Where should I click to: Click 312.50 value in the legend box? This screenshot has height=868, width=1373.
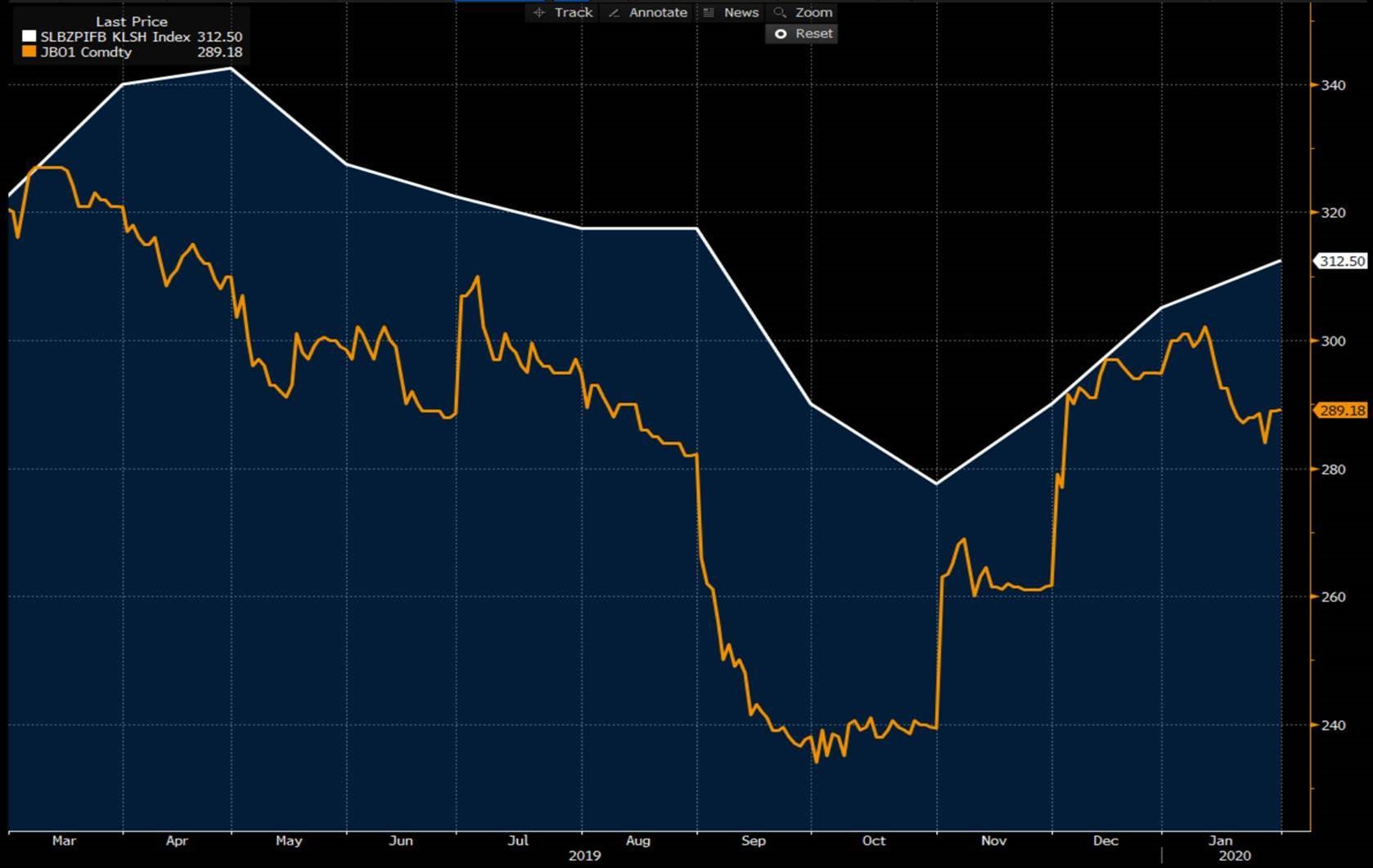[219, 37]
